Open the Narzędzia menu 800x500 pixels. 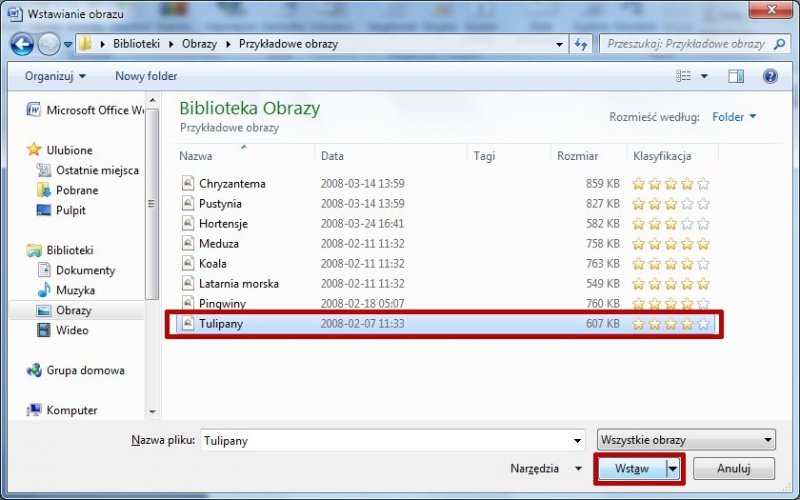pos(546,468)
